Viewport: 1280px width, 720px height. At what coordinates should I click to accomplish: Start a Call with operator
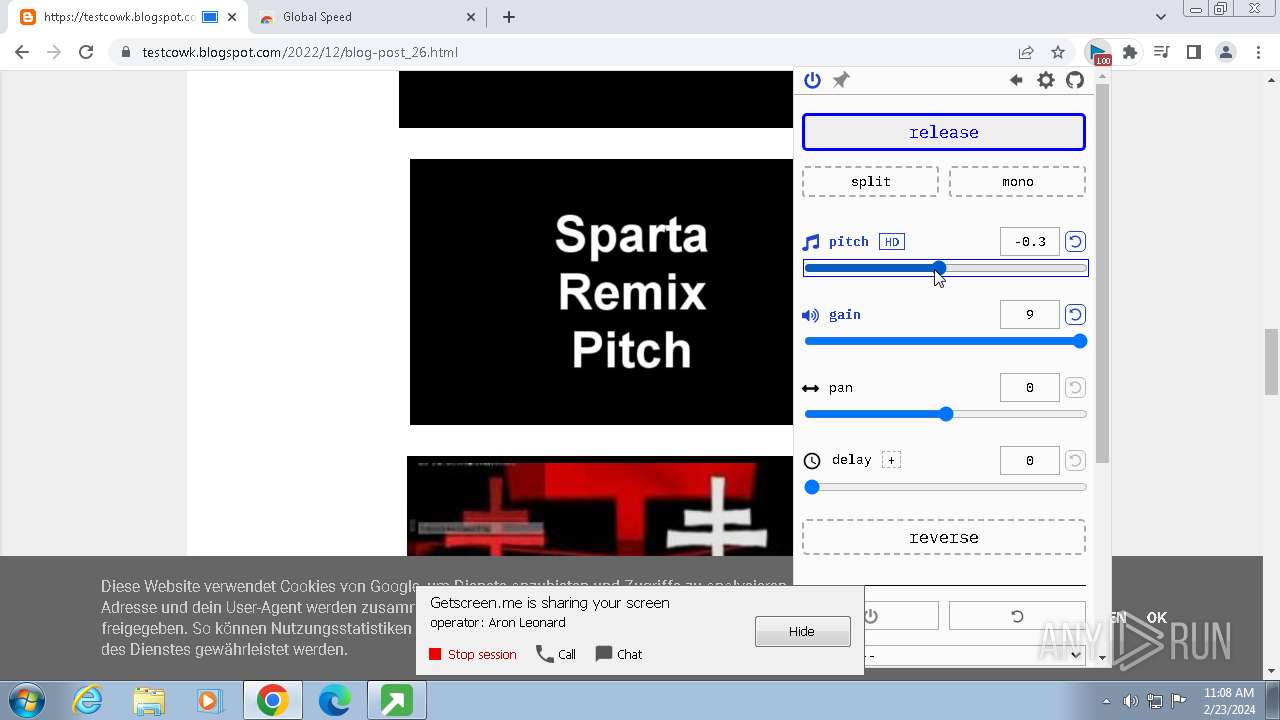click(556, 654)
